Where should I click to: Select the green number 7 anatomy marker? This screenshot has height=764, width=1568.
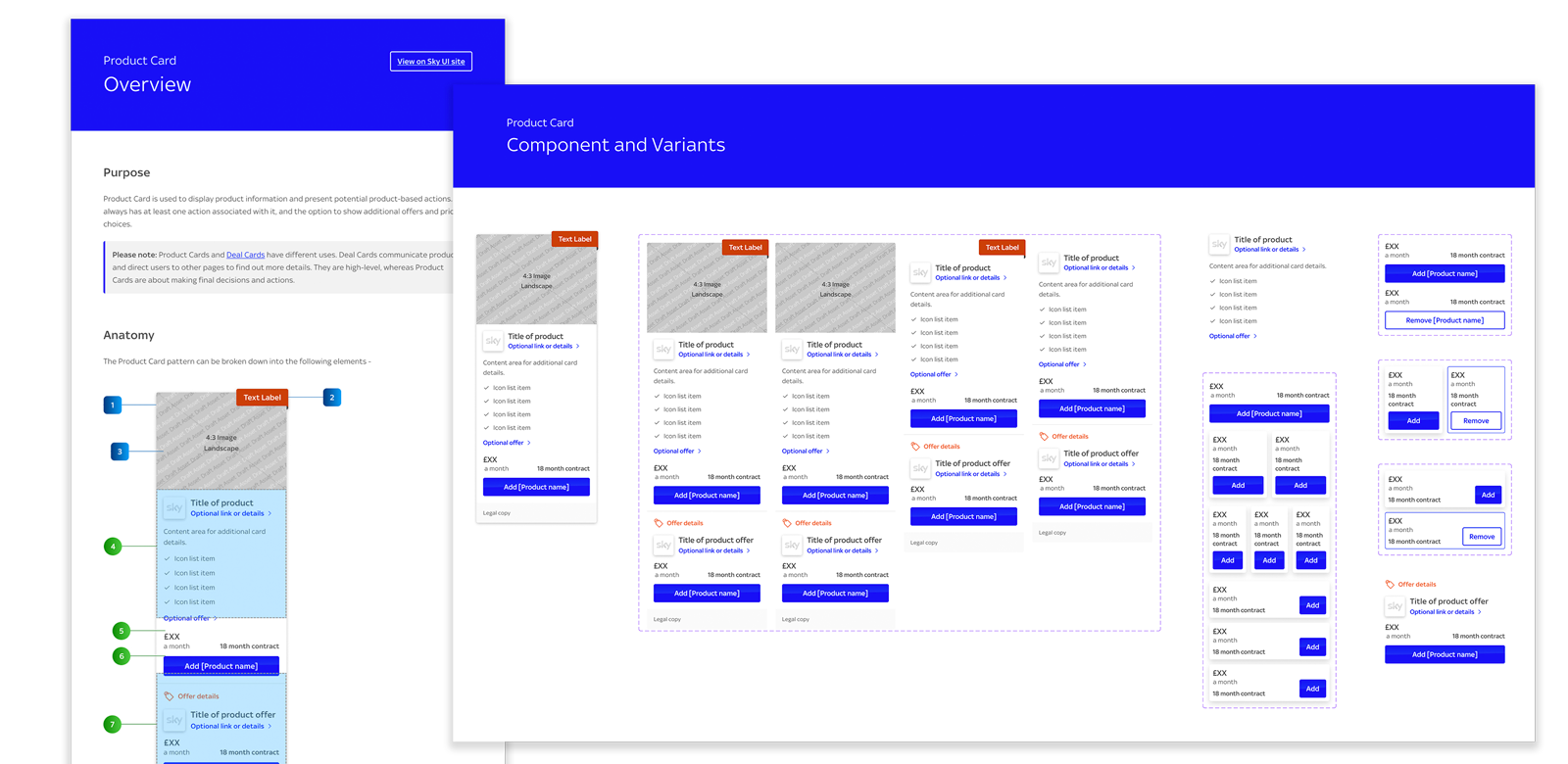(113, 725)
